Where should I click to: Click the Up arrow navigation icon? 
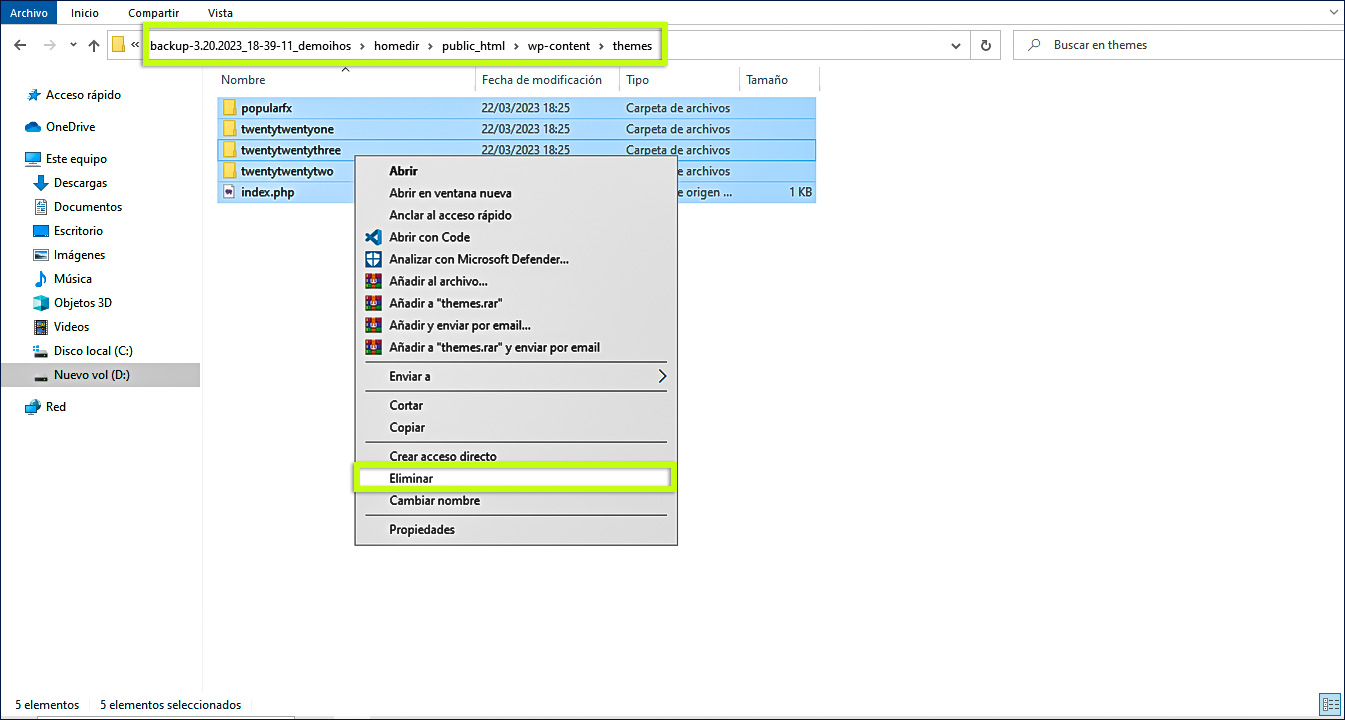(94, 45)
